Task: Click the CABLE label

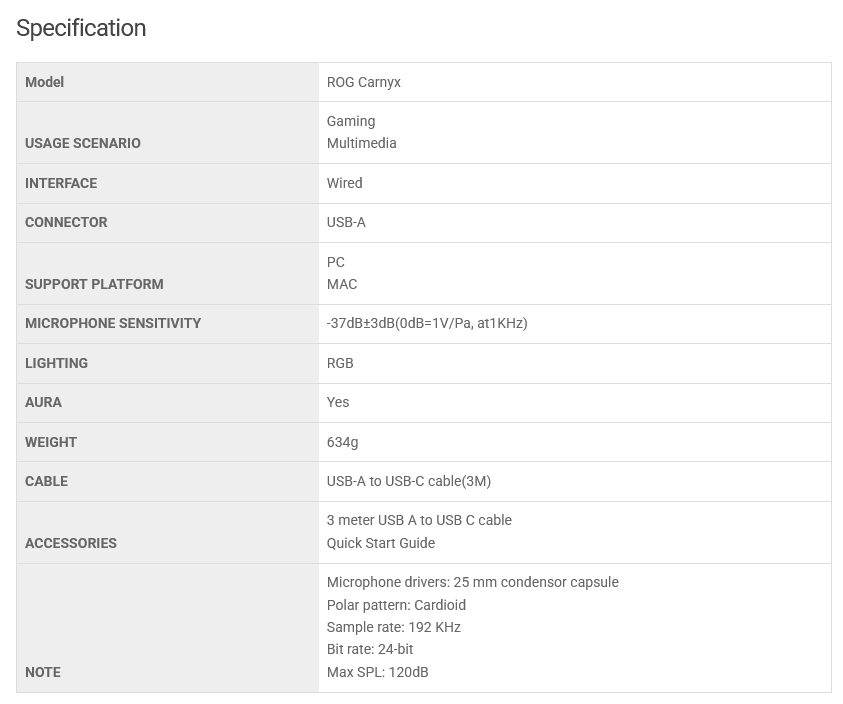Action: (46, 481)
